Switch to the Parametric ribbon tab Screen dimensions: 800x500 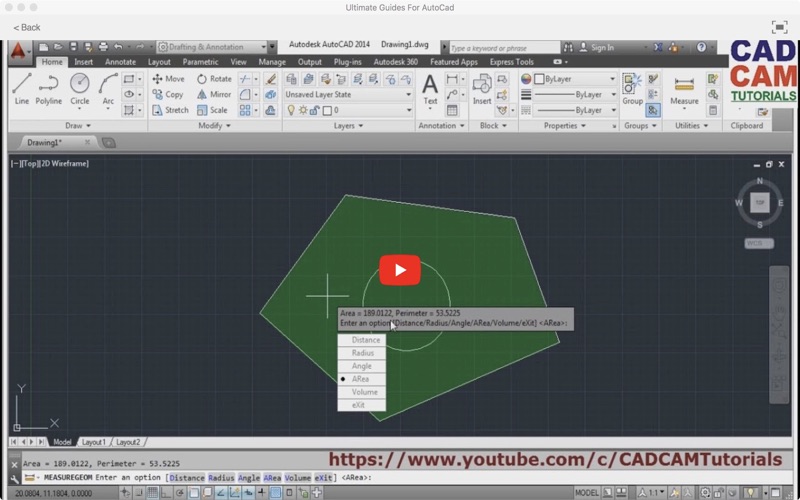(x=201, y=62)
